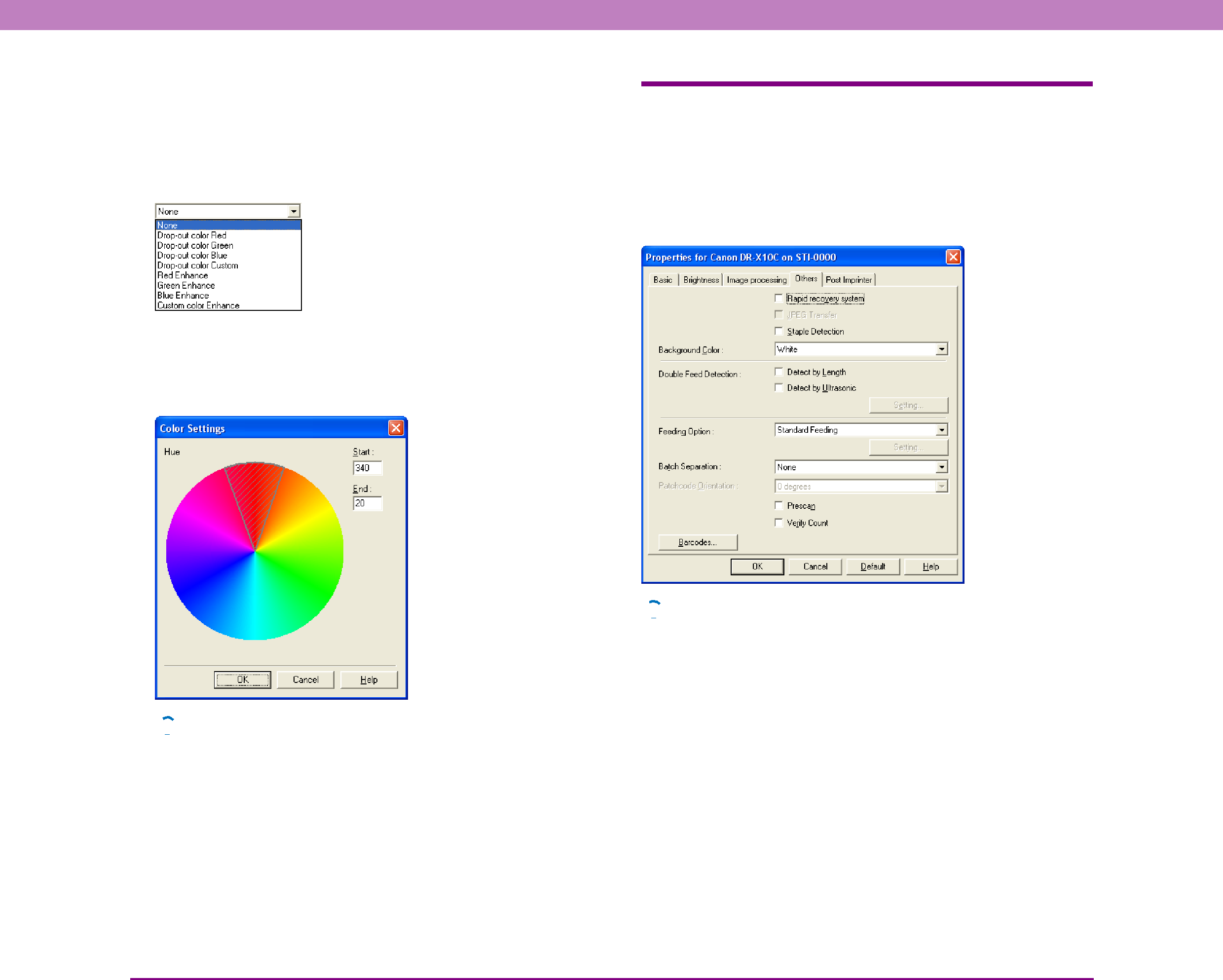Select Green Enhance option
This screenshot has width=1223, height=980.
click(x=228, y=285)
